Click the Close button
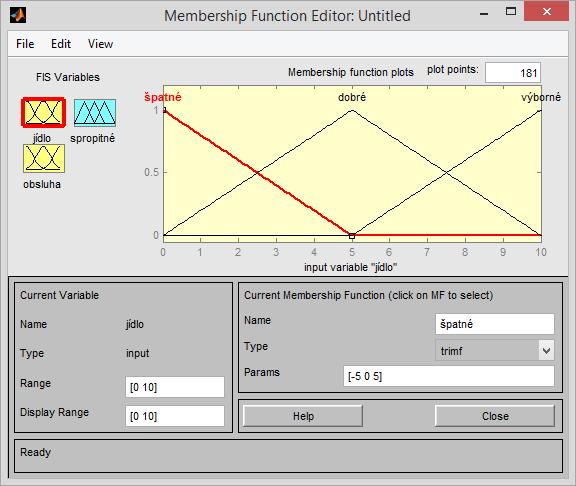Screen dimensions: 576x486 pos(495,416)
